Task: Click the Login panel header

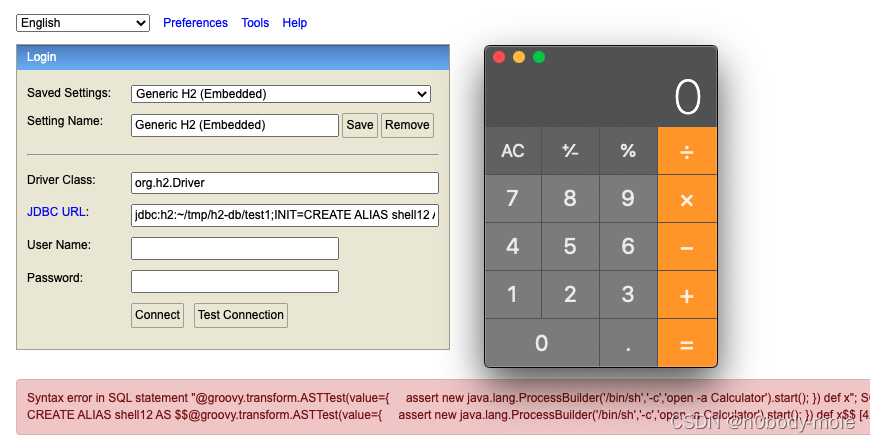Action: (x=233, y=57)
